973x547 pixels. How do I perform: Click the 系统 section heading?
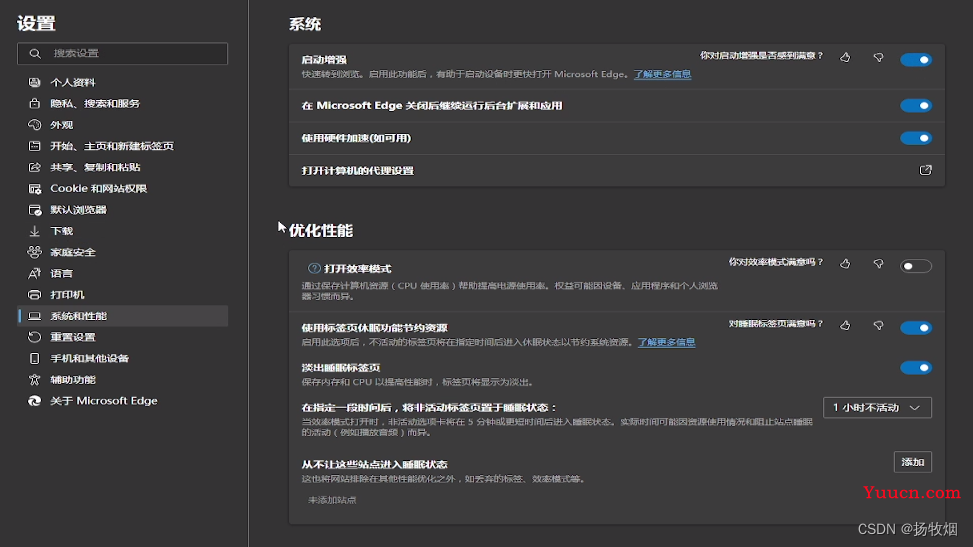tap(305, 24)
